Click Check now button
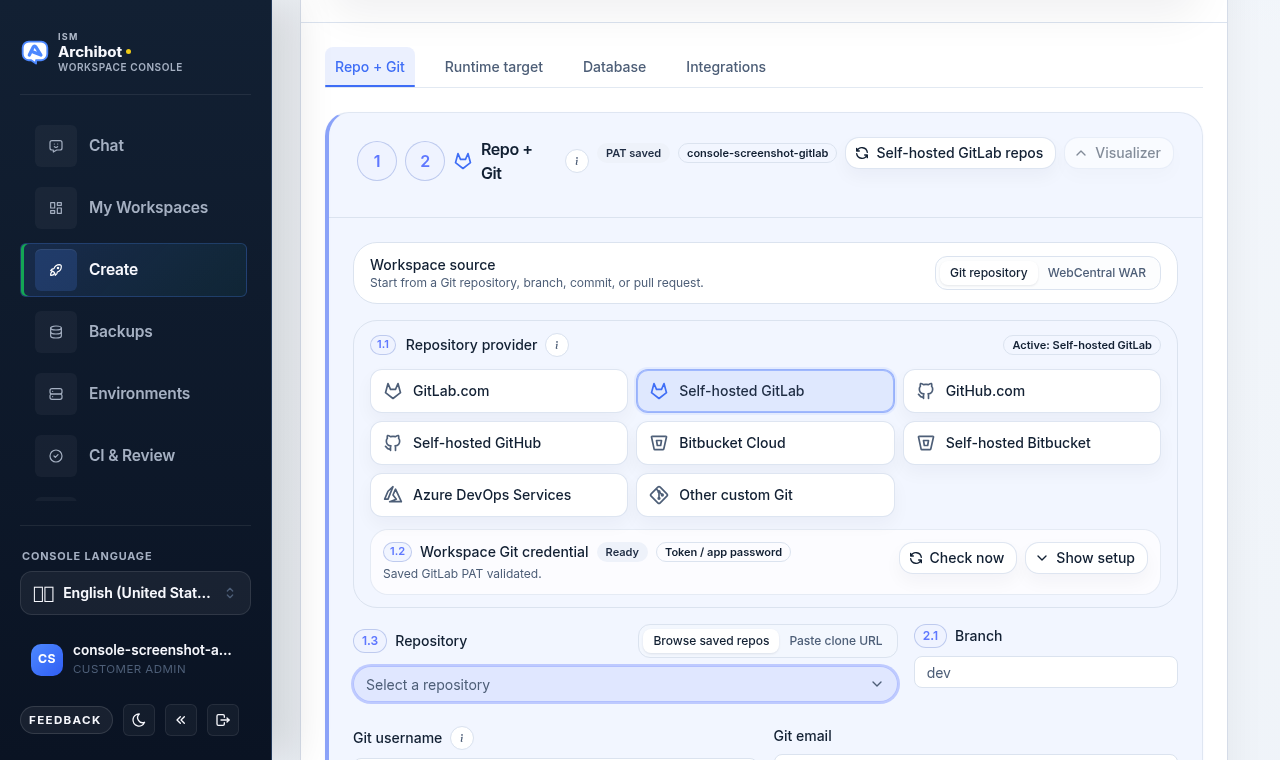1280x760 pixels. (958, 558)
